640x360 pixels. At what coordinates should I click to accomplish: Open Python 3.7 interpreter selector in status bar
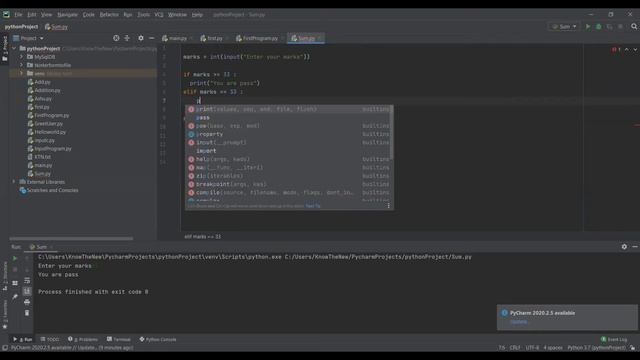click(x=596, y=348)
